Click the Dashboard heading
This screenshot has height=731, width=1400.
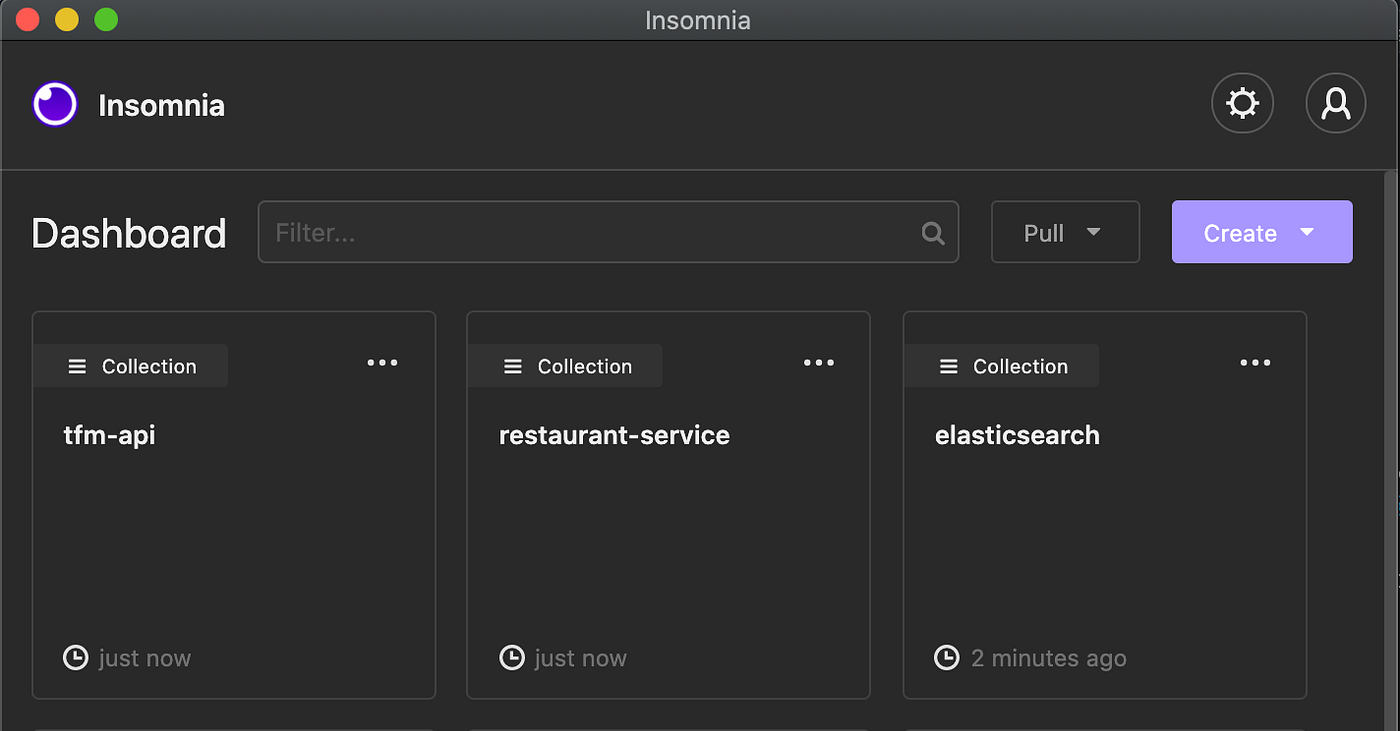(x=129, y=234)
